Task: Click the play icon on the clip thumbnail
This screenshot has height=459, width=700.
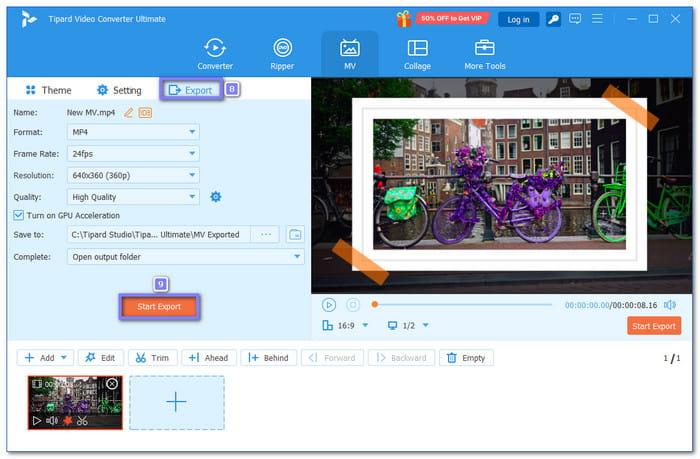Action: 37,421
